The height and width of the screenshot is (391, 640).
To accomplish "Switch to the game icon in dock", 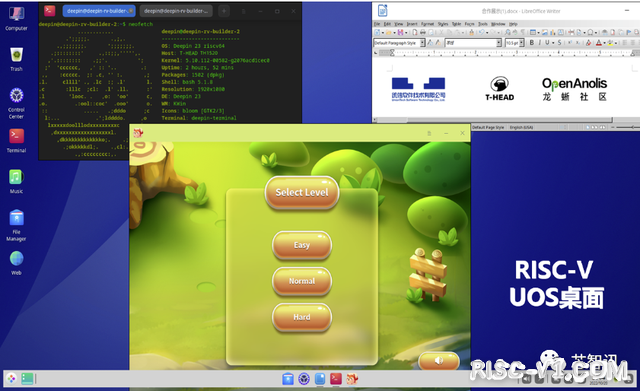I will click(352, 379).
